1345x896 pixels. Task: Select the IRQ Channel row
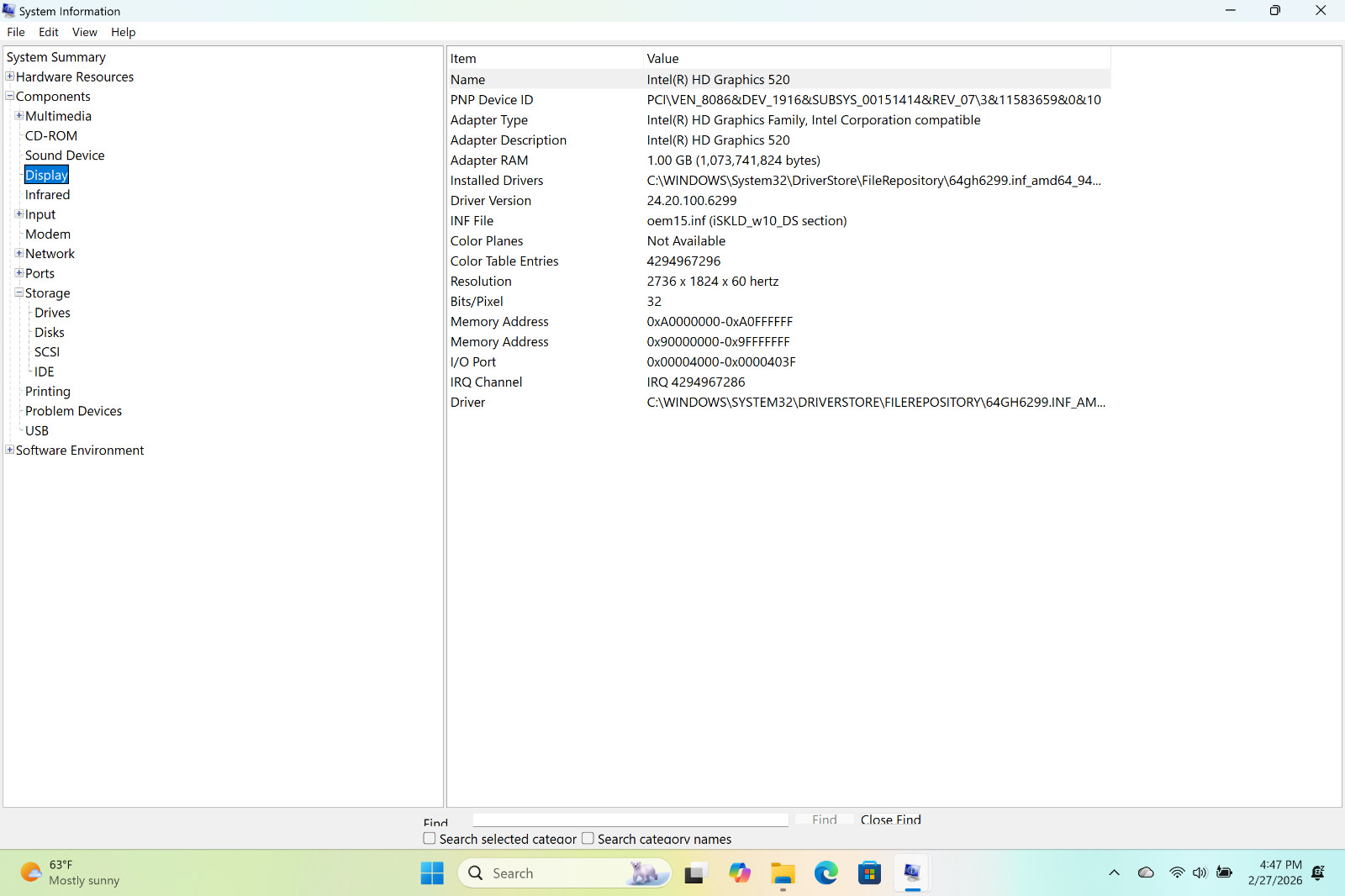coord(779,382)
